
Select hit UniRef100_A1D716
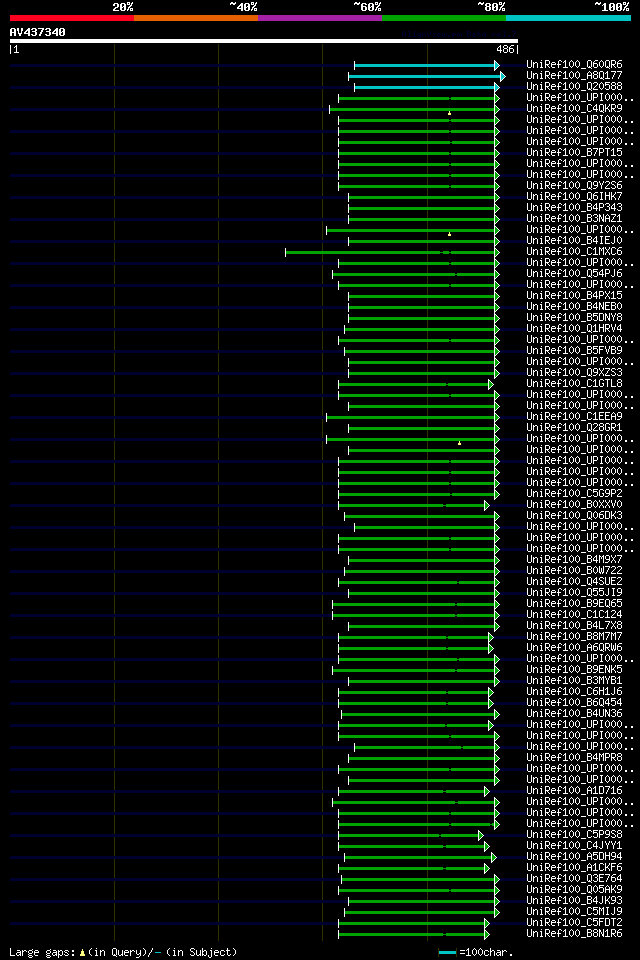click(574, 791)
